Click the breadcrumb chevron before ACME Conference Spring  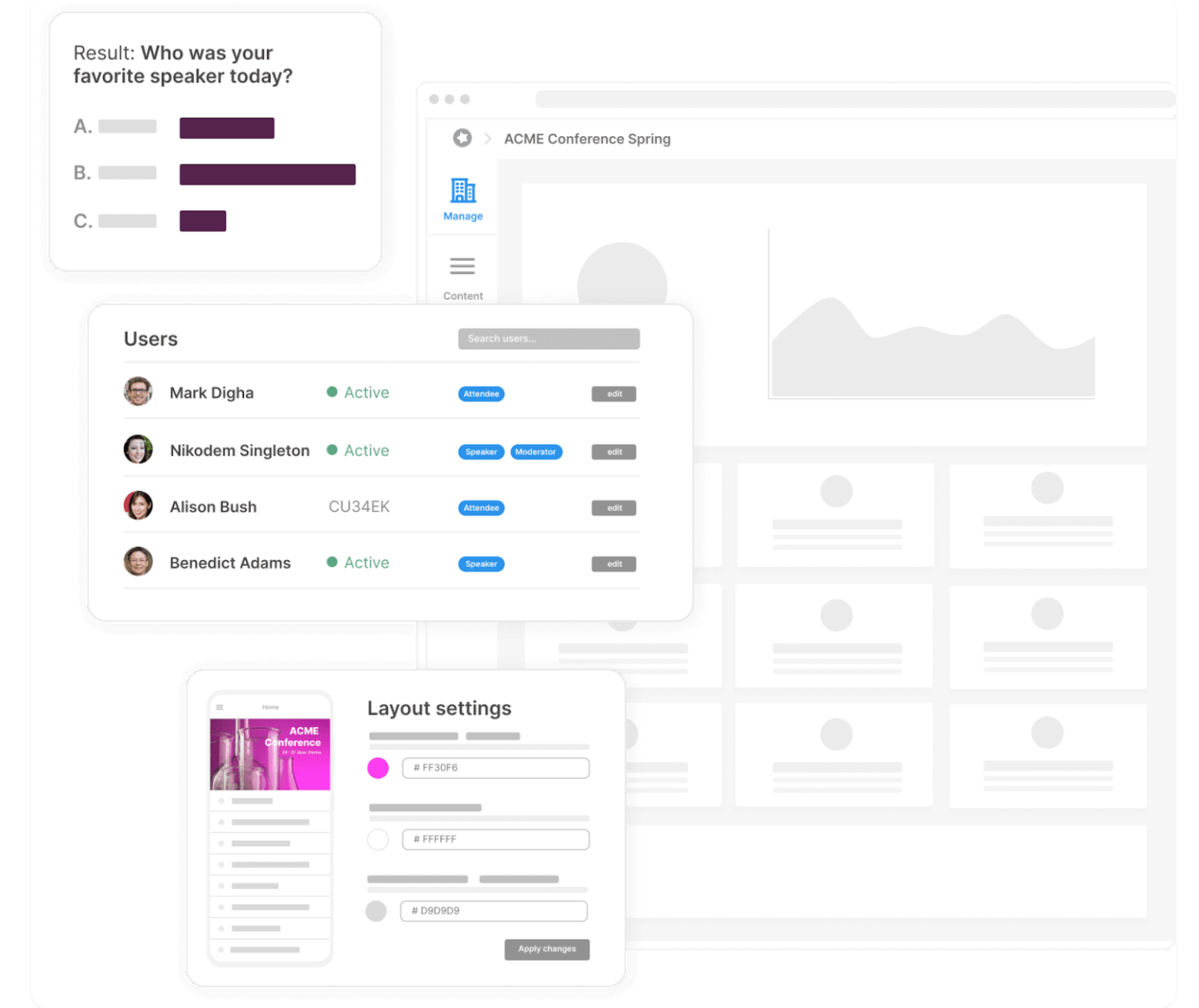click(x=487, y=139)
